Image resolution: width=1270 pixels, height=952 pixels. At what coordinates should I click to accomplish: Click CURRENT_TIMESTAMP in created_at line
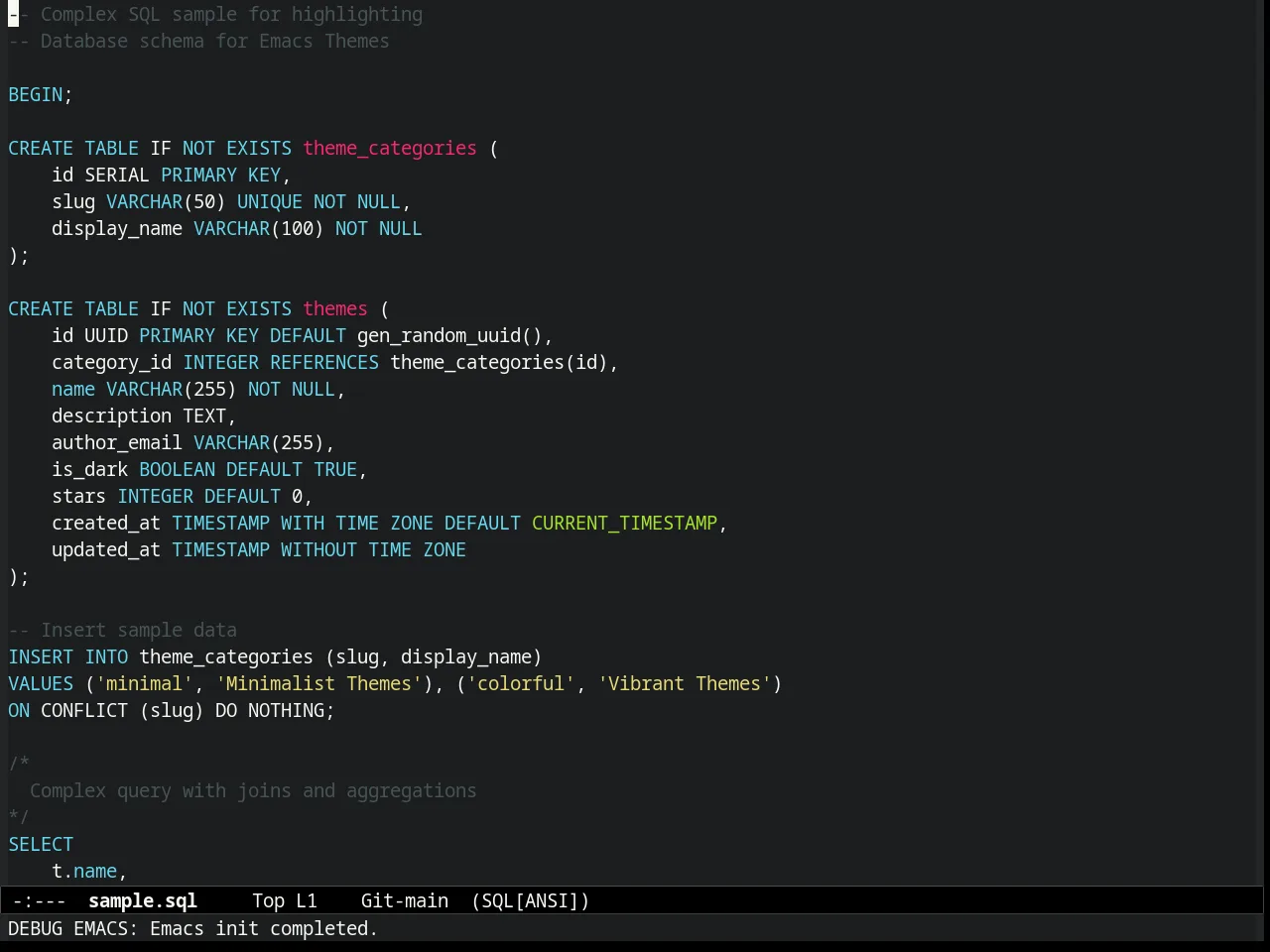click(x=624, y=523)
